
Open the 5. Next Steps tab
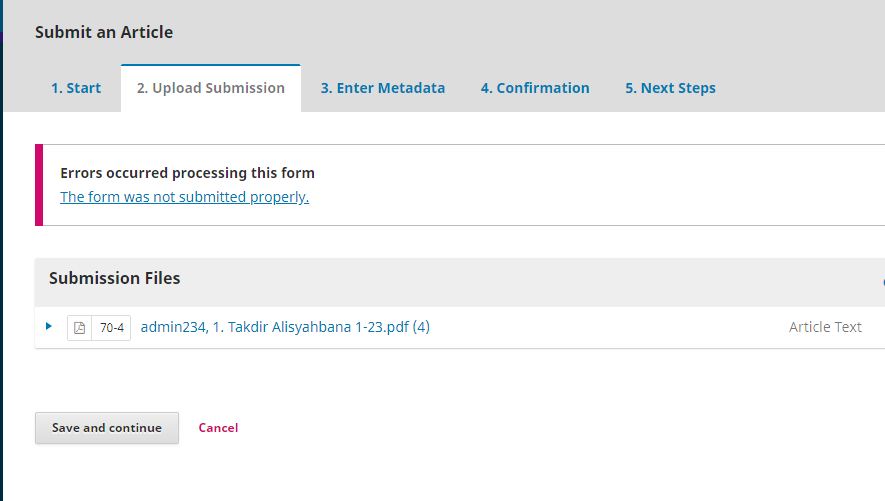tap(671, 88)
